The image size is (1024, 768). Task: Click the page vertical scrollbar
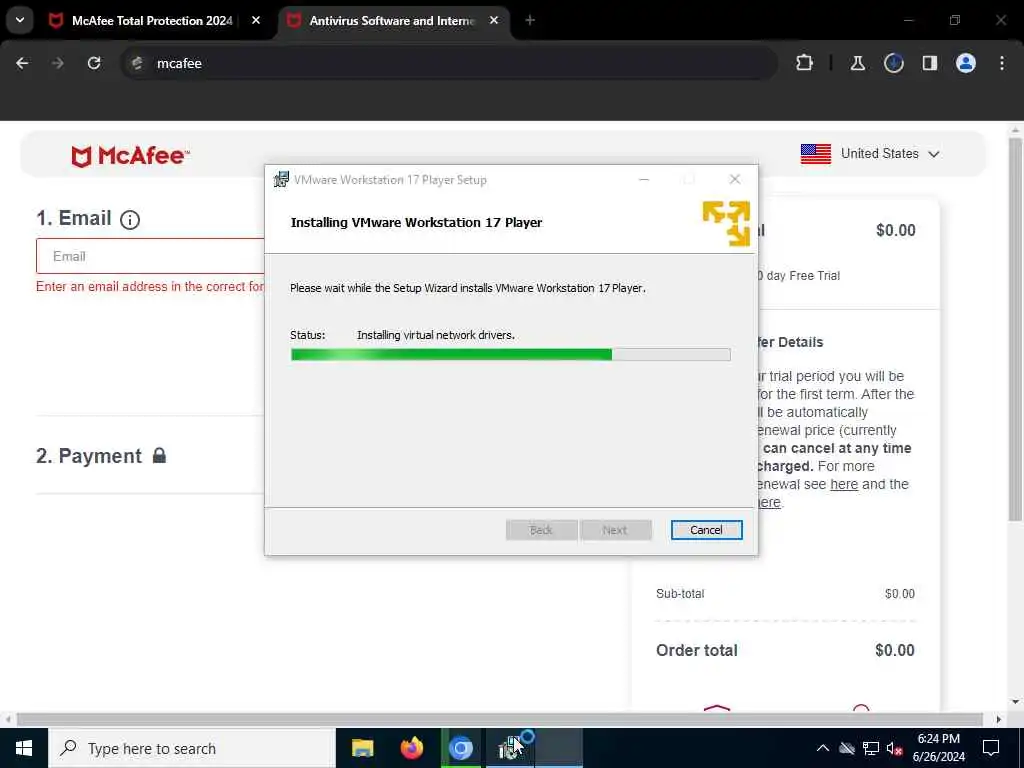(1014, 328)
